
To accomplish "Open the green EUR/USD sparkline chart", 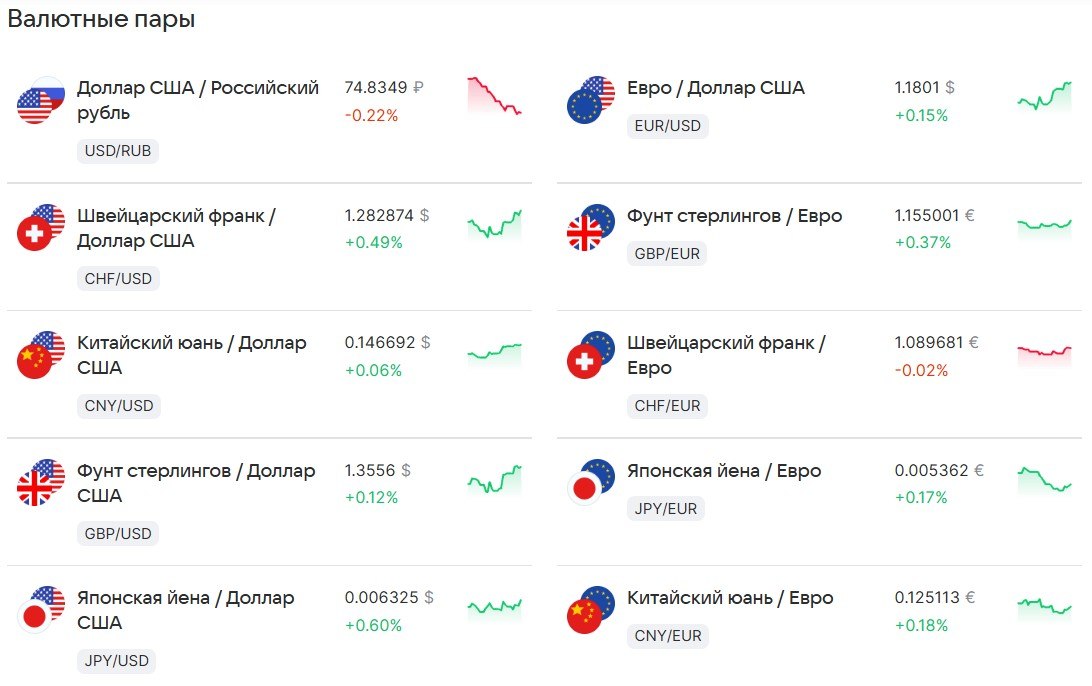I will point(1044,98).
